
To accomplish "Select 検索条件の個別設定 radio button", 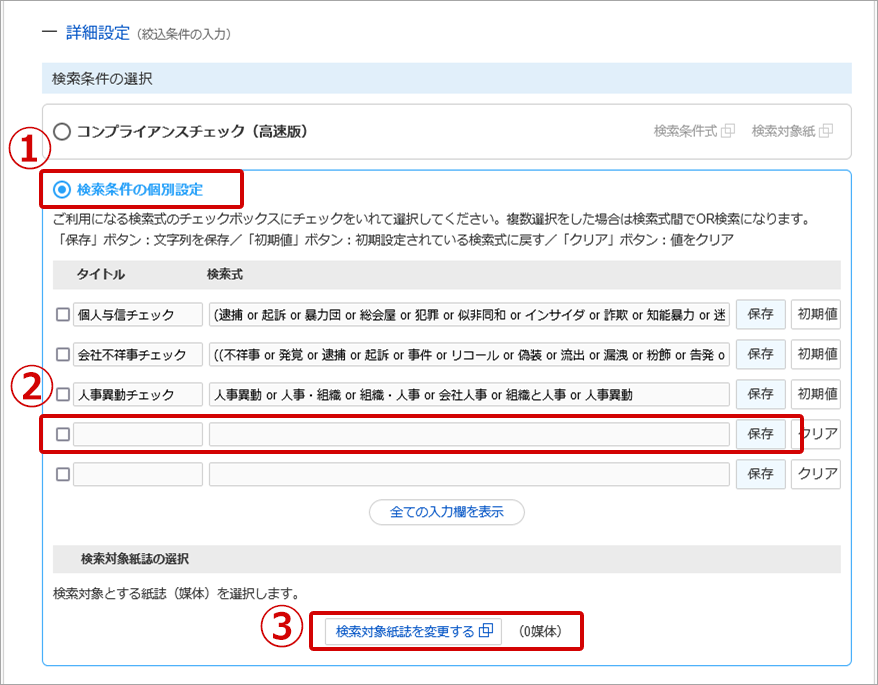I will click(x=63, y=189).
